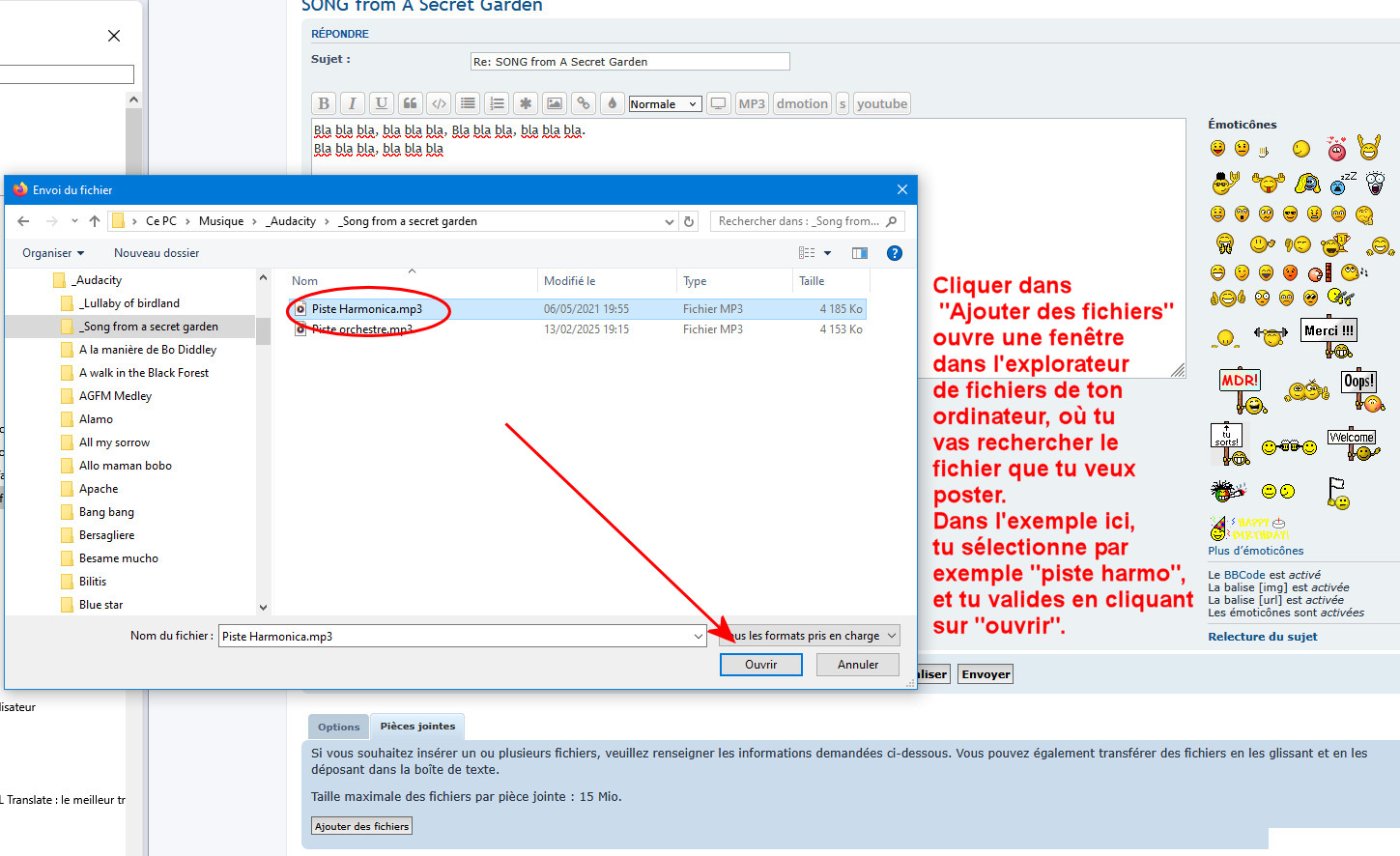1400x856 pixels.
Task: Insert an image using the picture icon
Action: pyautogui.click(x=554, y=104)
